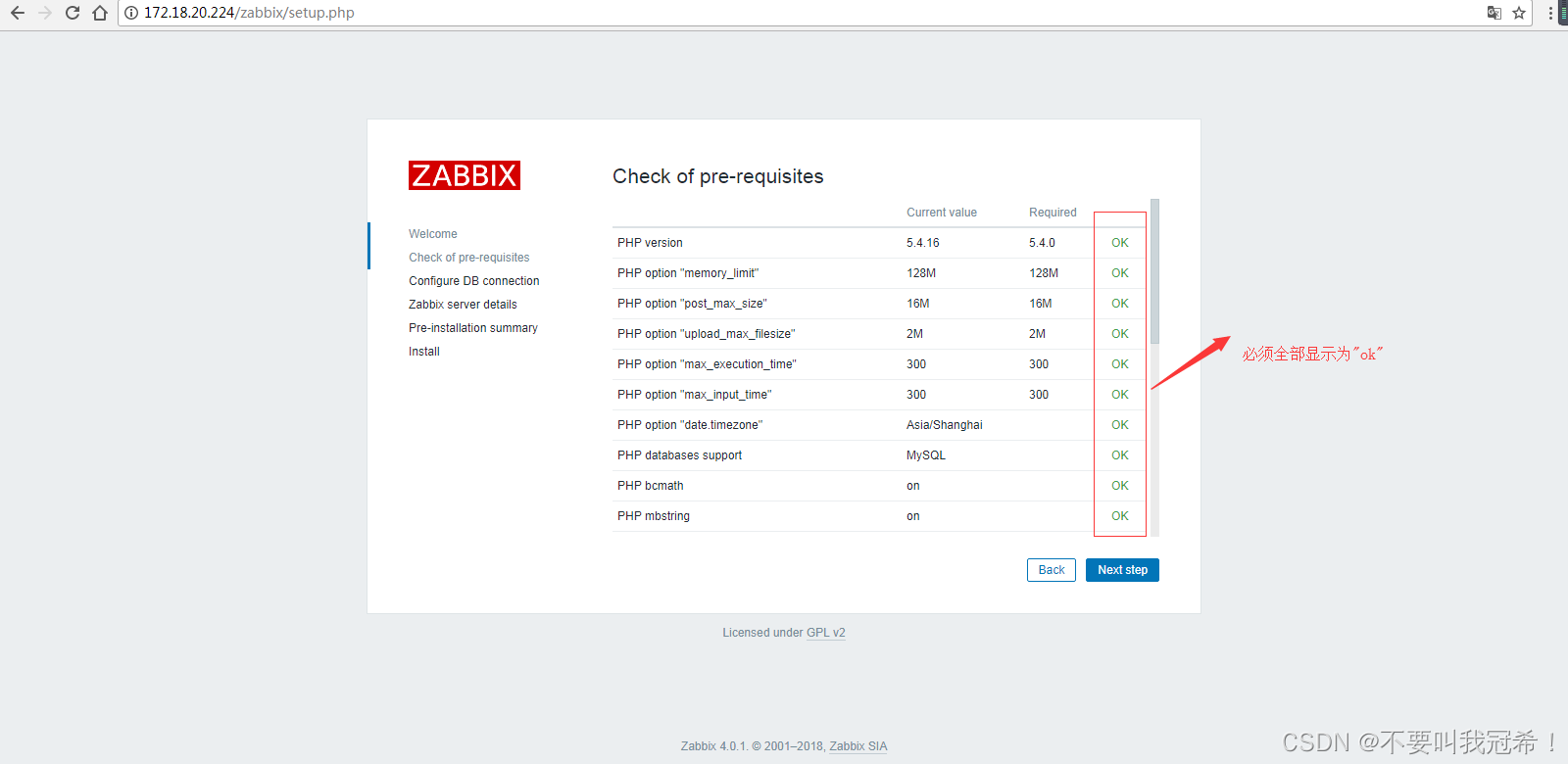Click the PHP bcmath row label
Viewport: 1568px width, 764px height.
[651, 486]
